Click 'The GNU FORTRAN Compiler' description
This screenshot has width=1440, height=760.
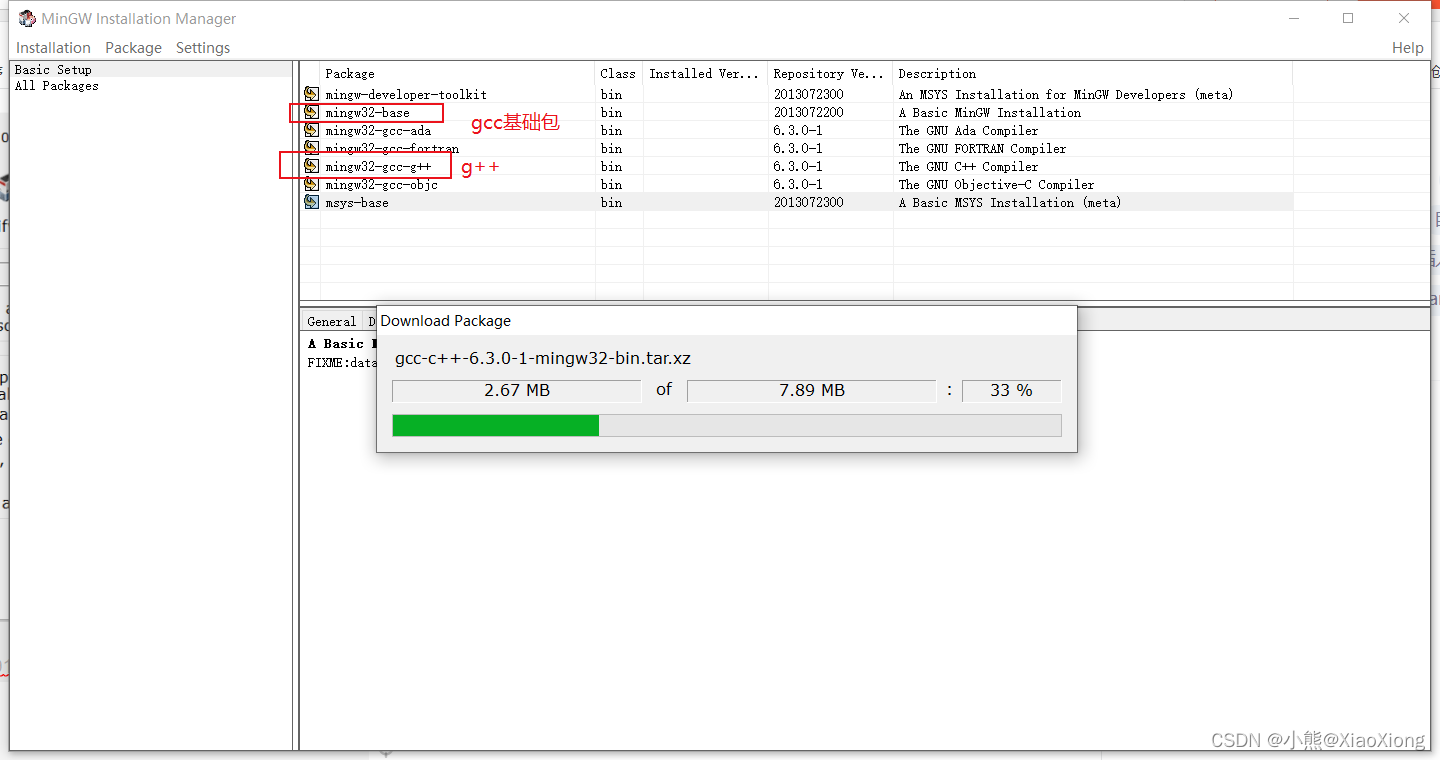click(982, 148)
